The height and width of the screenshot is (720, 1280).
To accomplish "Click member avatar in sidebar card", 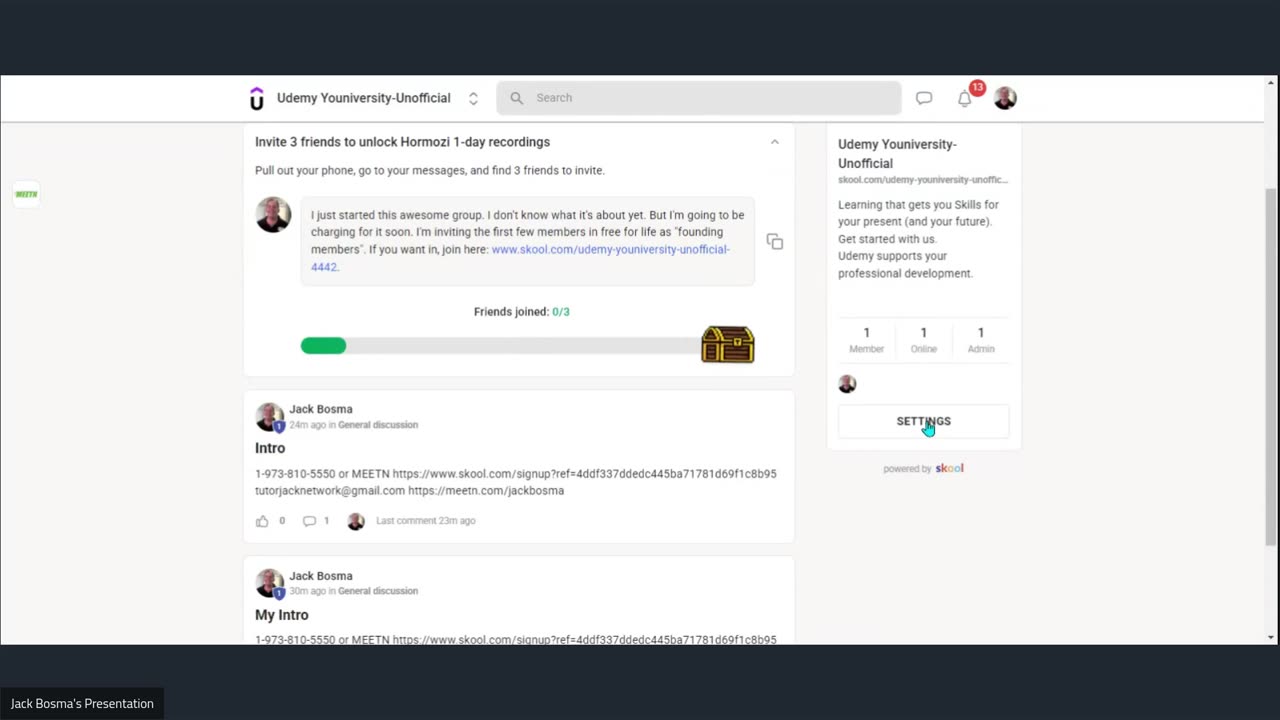I will click(847, 384).
